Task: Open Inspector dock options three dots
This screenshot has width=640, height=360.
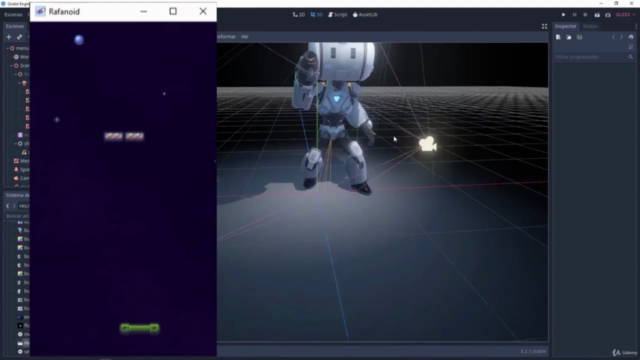Action: pos(636,26)
